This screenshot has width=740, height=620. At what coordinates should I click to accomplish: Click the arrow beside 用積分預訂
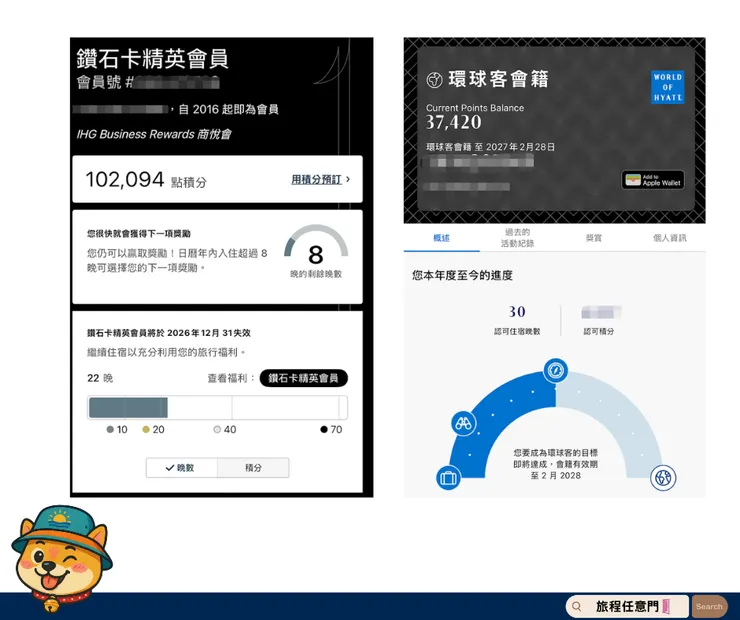pyautogui.click(x=348, y=179)
